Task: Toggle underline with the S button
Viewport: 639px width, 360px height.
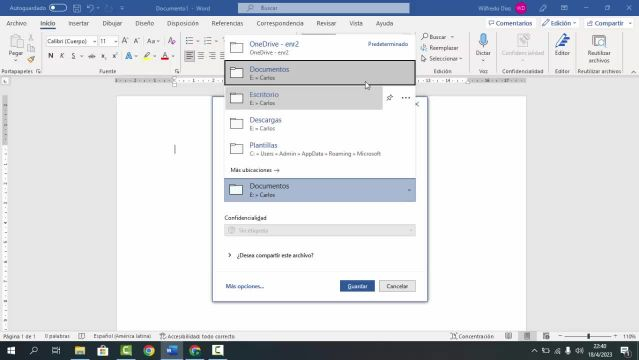Action: point(73,56)
